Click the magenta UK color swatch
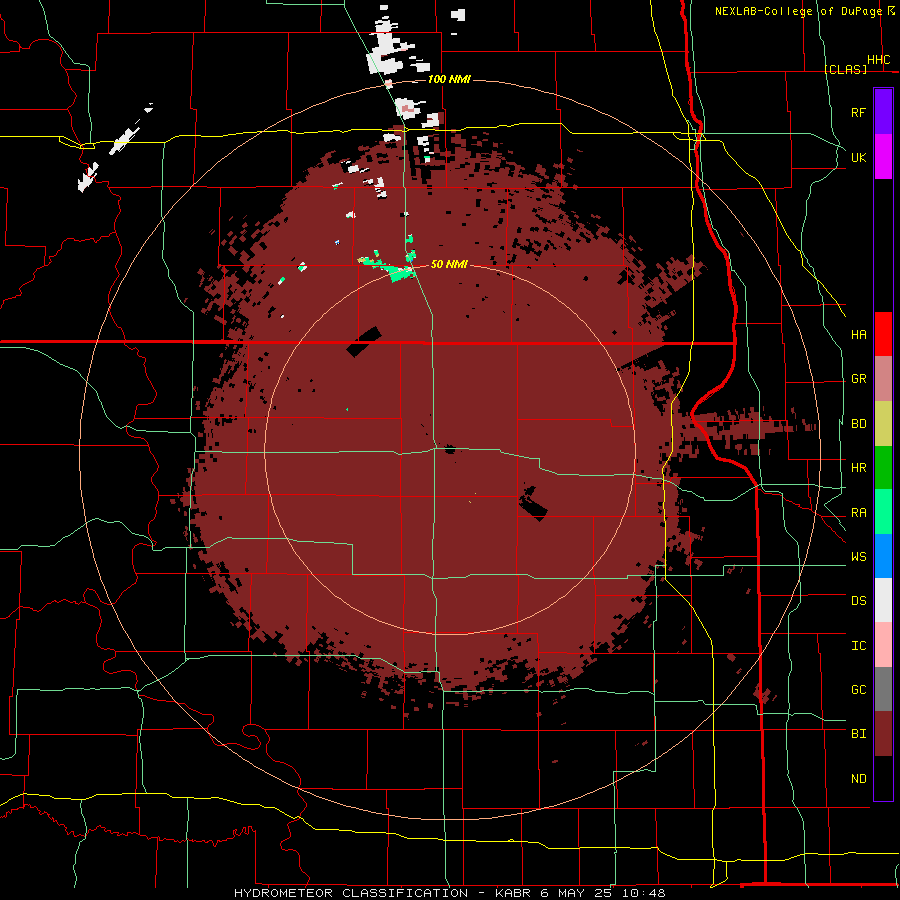This screenshot has height=900, width=900. 883,157
